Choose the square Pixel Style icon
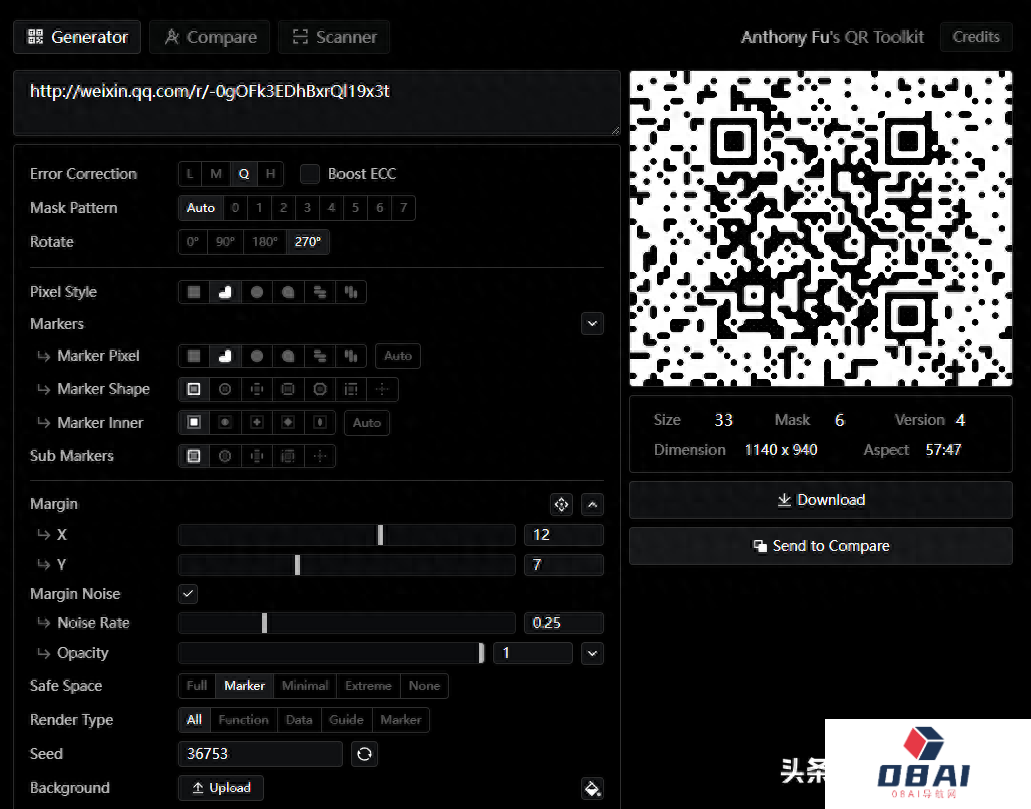Viewport: 1031px width, 809px height. pos(194,292)
